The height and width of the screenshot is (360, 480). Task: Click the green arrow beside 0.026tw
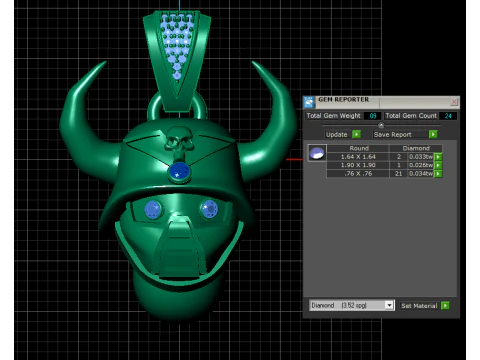coord(438,165)
